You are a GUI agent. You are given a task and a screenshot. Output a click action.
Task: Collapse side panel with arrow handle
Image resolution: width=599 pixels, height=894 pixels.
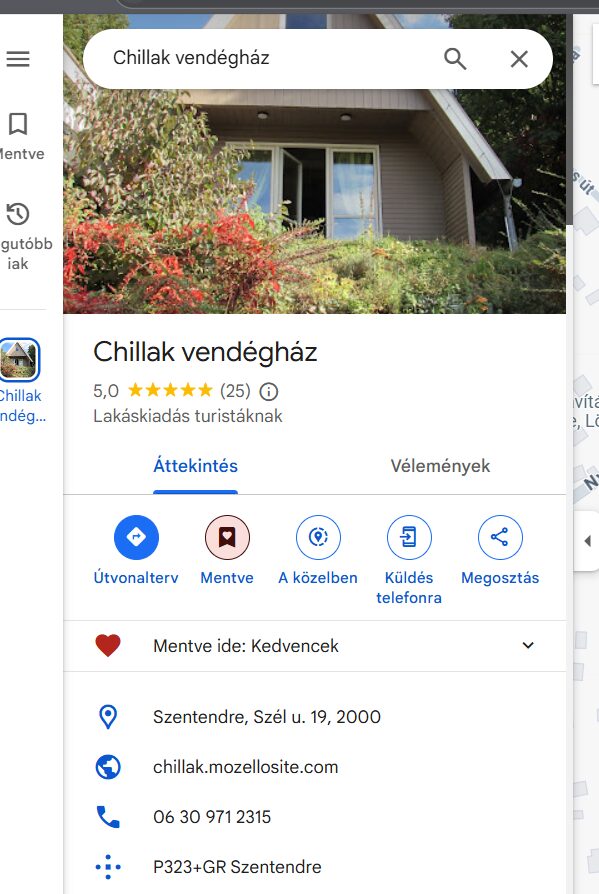coord(587,541)
